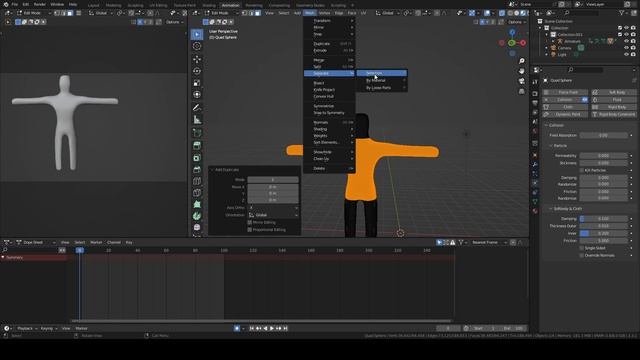Adjust Particle Permeability slider
Viewport: 640px width, 360px height.
point(603,156)
